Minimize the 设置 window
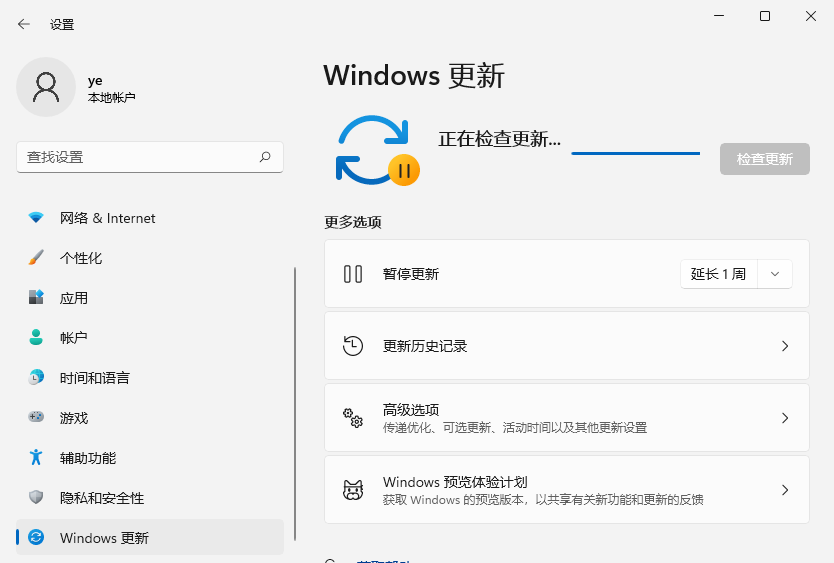The image size is (834, 563). click(x=719, y=16)
